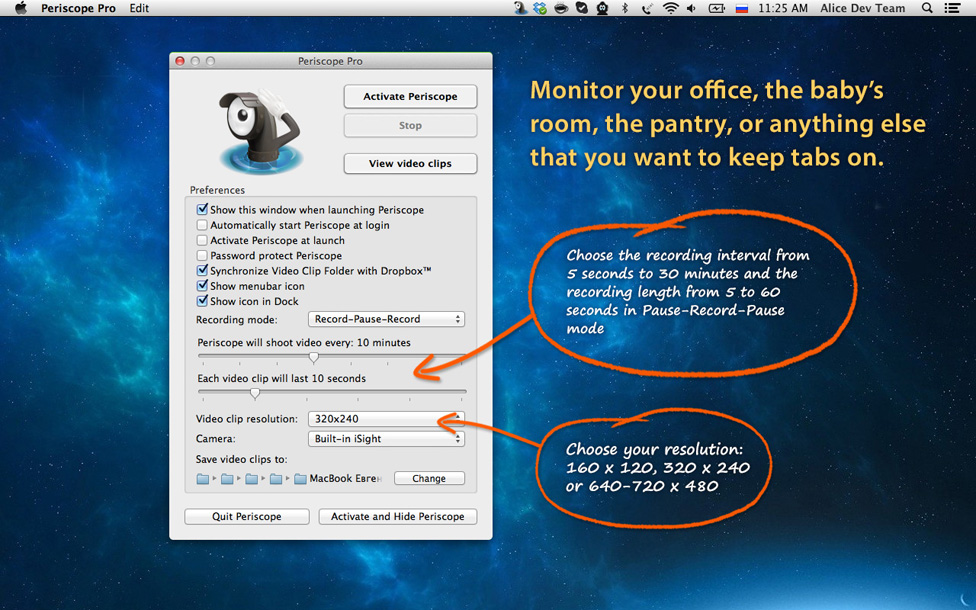Check Activate Periscope at launch
The image size is (976, 610).
click(x=202, y=240)
